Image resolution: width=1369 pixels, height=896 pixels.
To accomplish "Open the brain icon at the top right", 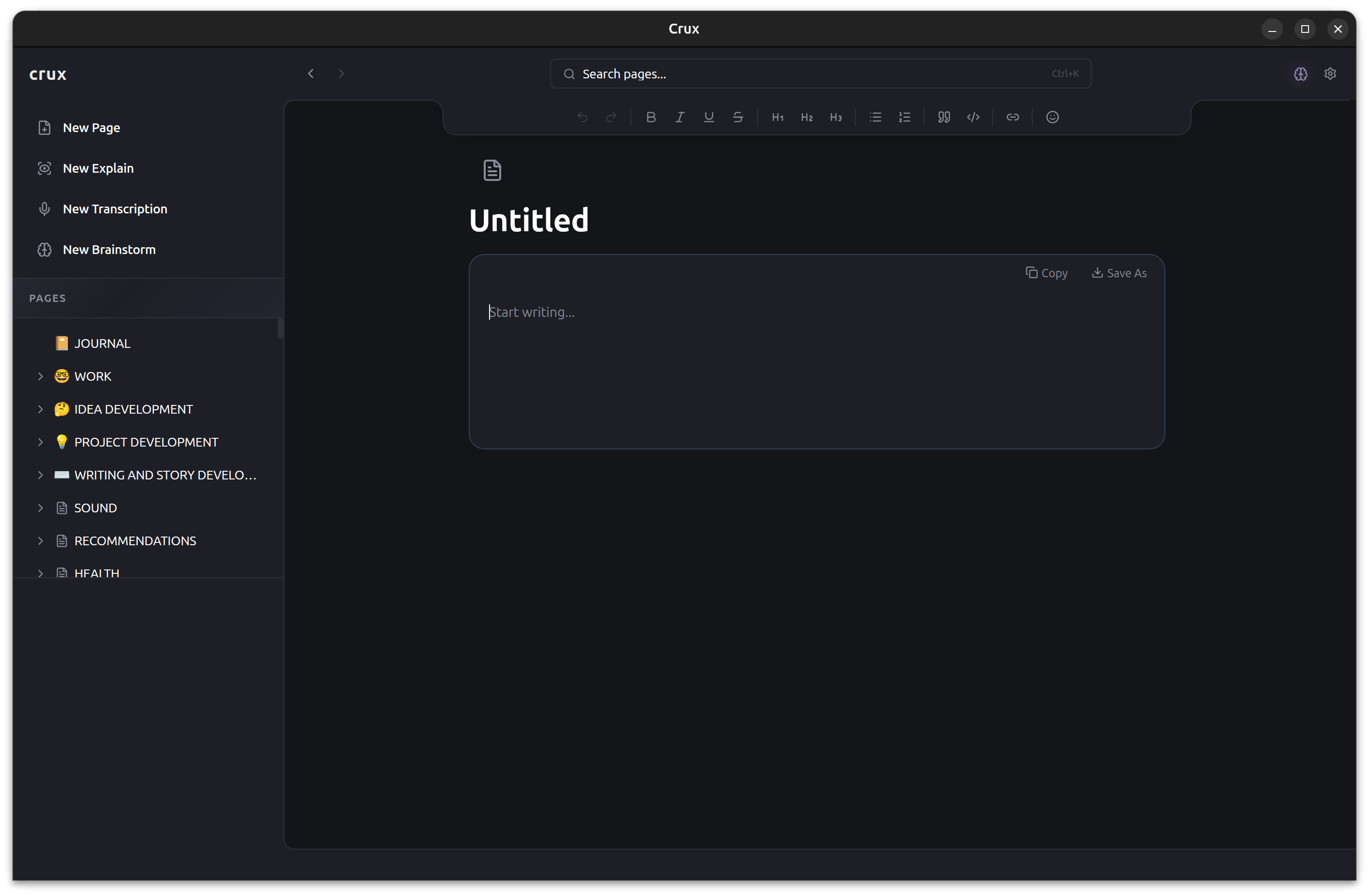I will click(x=1300, y=74).
